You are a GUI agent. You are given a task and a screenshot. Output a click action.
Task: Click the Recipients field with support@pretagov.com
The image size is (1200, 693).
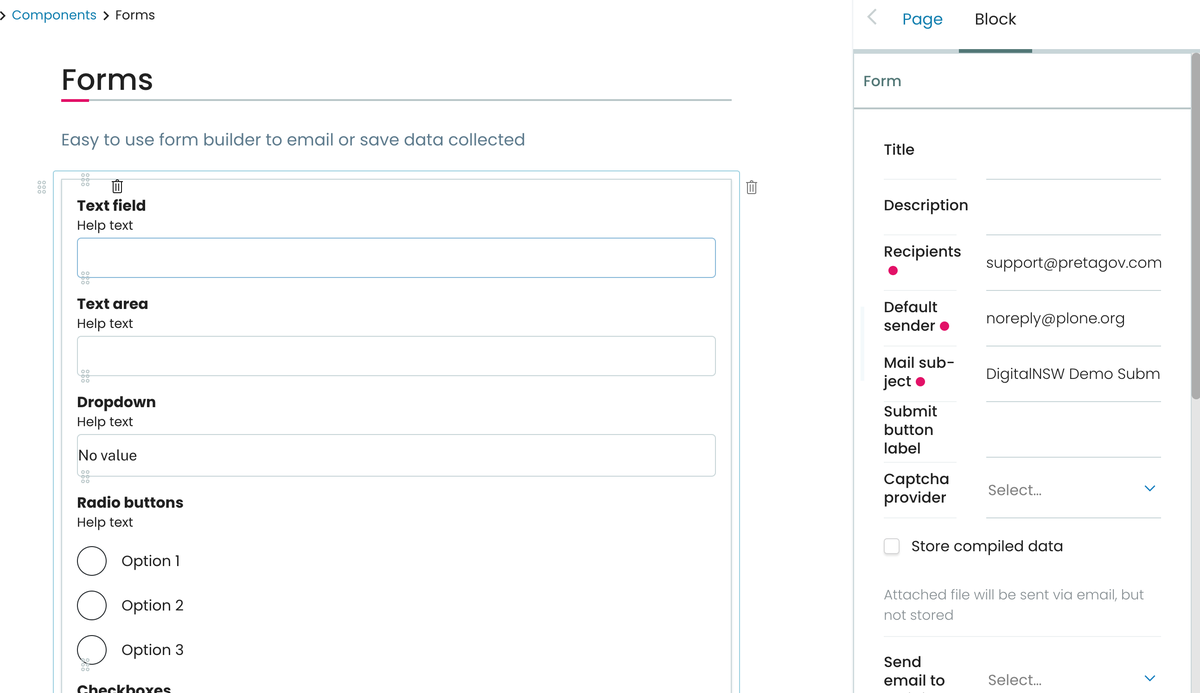click(1073, 263)
